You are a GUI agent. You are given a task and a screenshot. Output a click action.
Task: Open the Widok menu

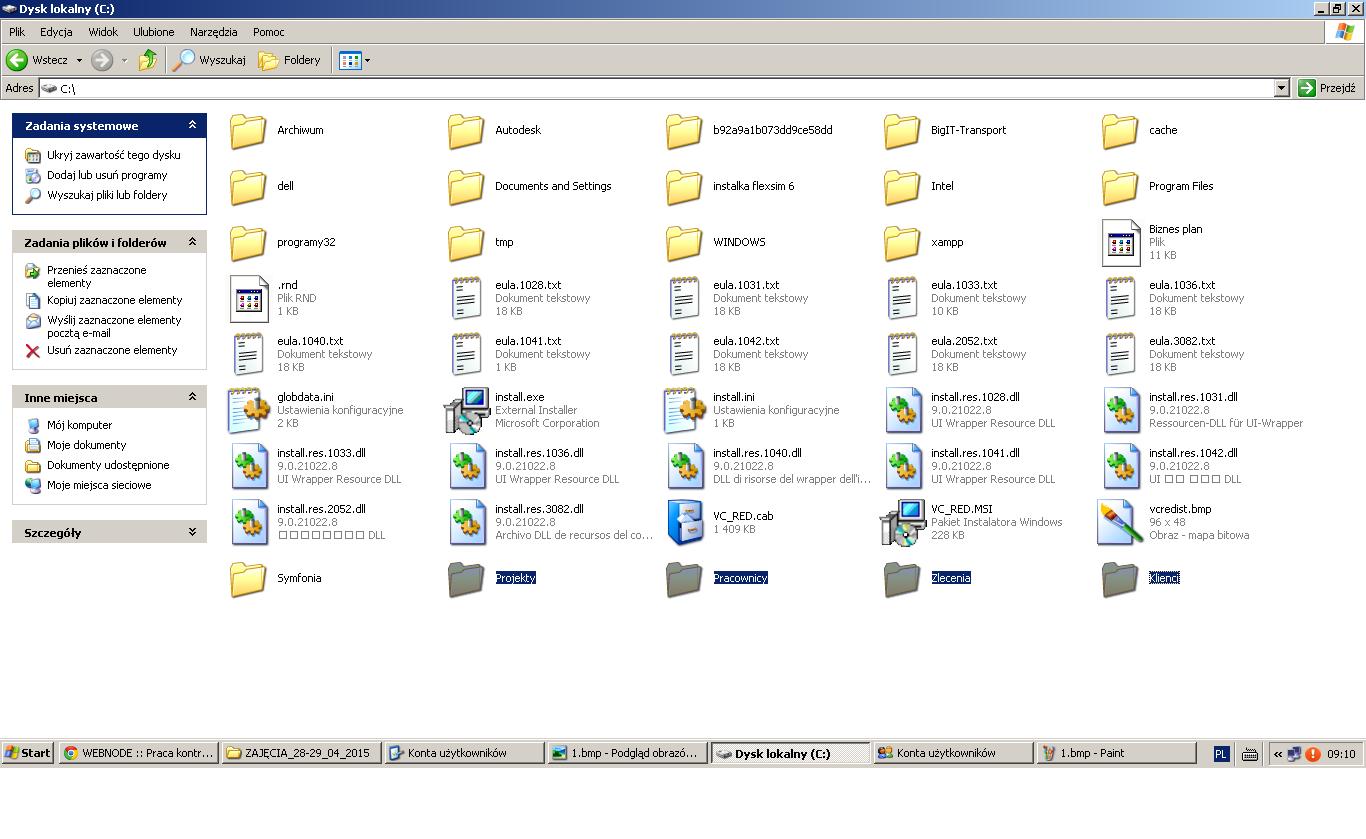pos(103,32)
